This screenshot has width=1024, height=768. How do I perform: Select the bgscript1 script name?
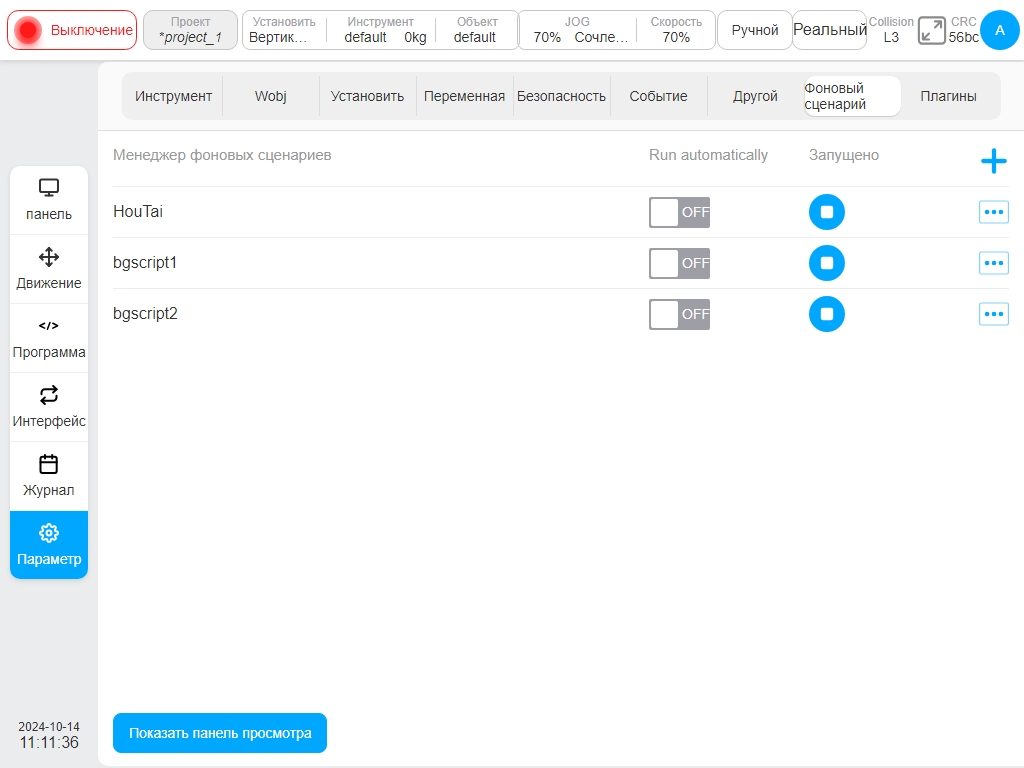coord(145,263)
